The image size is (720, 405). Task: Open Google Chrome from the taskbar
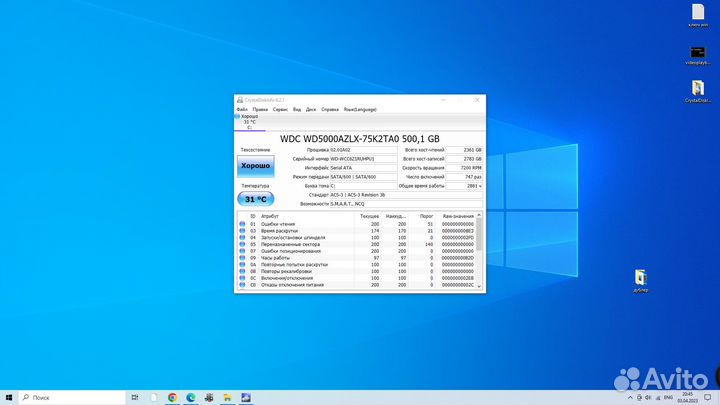[x=172, y=397]
